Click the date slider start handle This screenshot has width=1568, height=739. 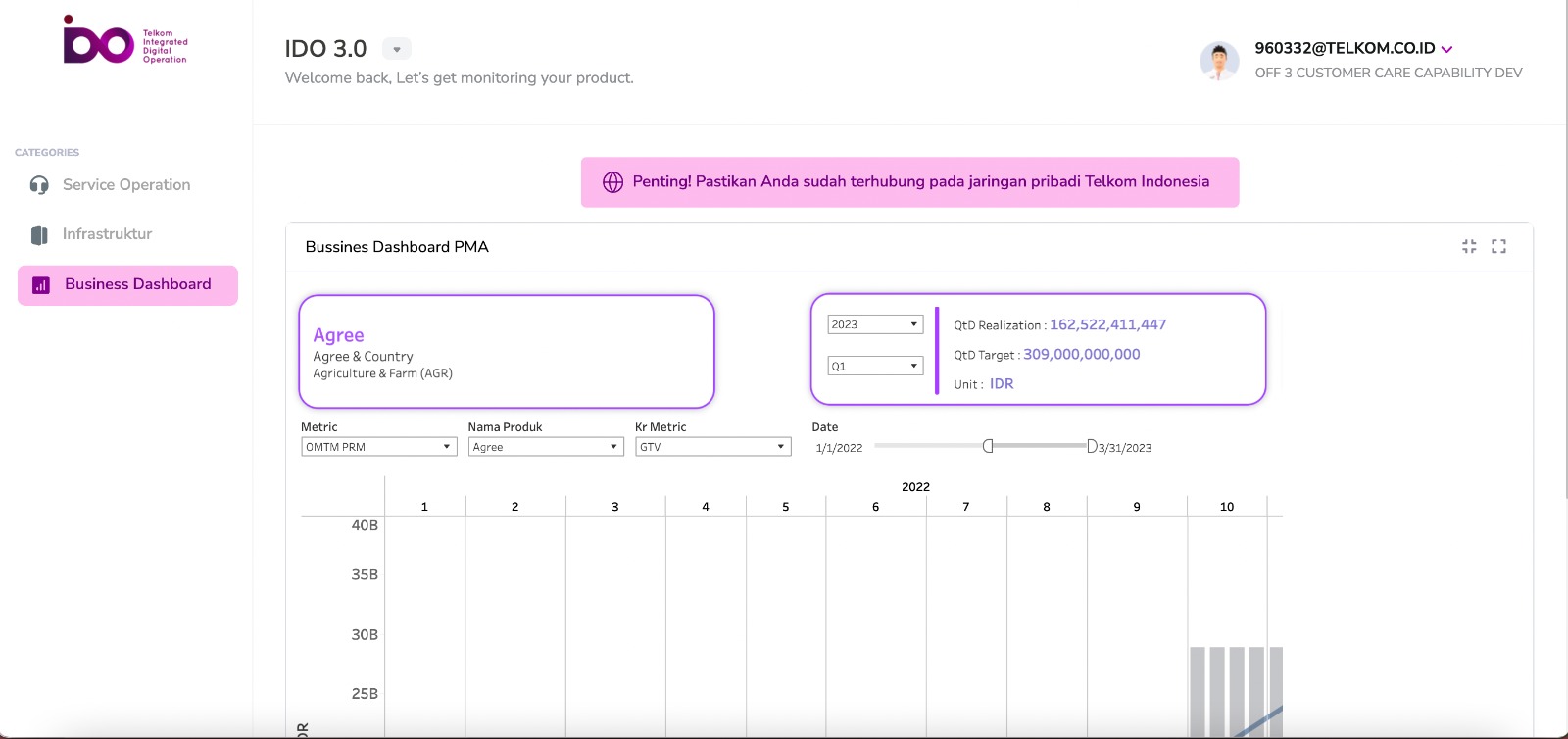988,446
